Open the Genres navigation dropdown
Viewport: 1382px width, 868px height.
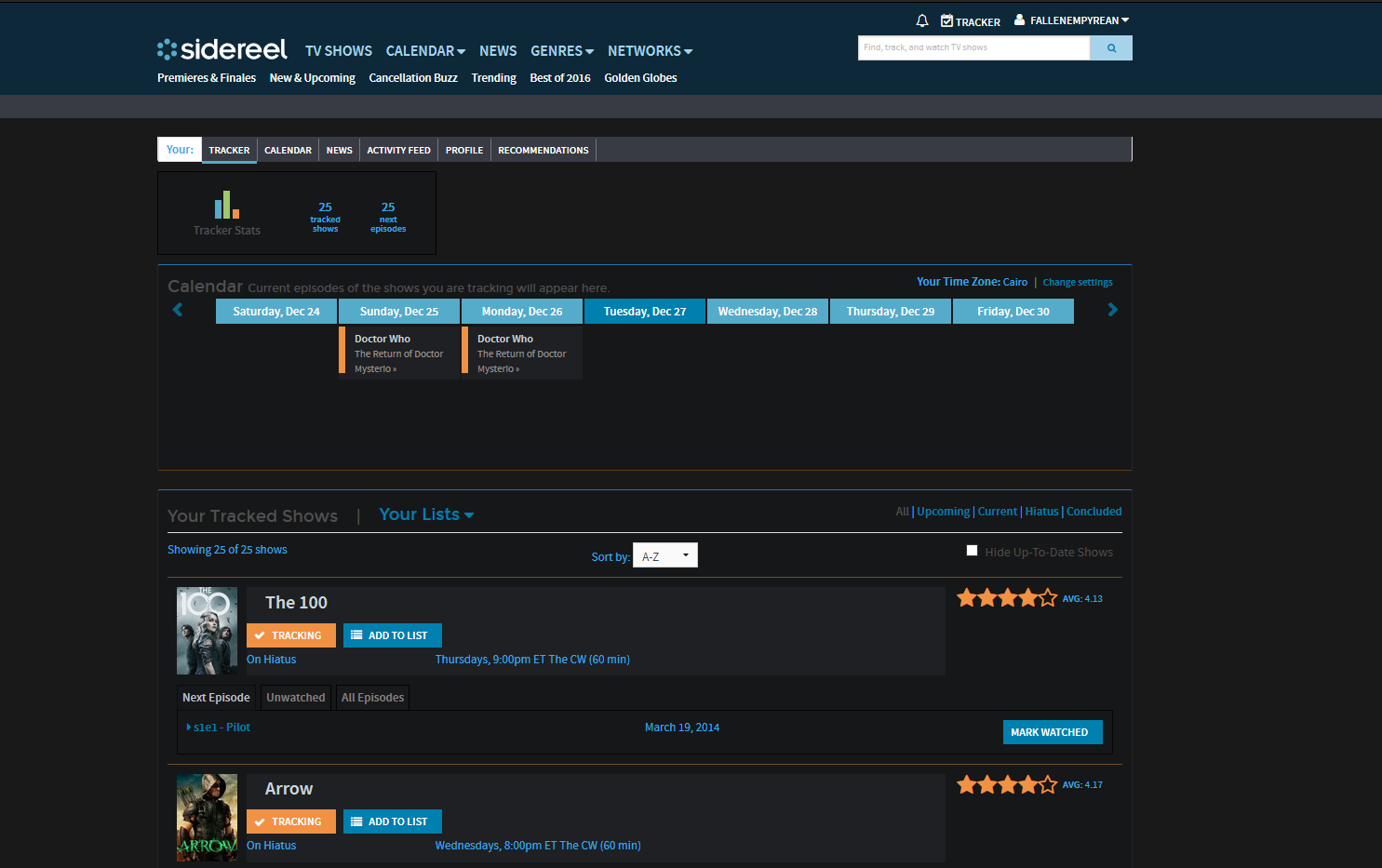click(561, 51)
